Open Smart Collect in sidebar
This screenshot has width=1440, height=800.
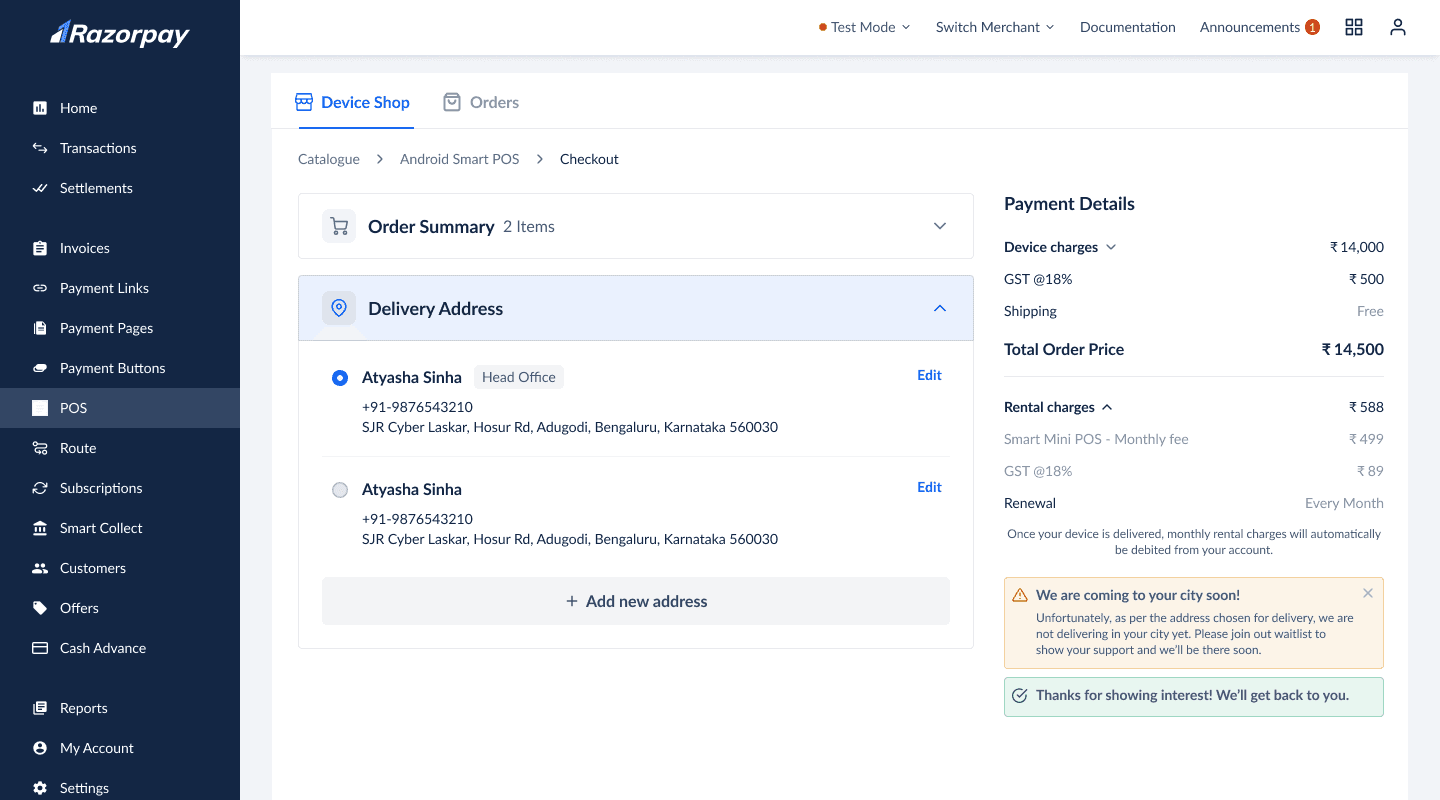tap(120, 528)
